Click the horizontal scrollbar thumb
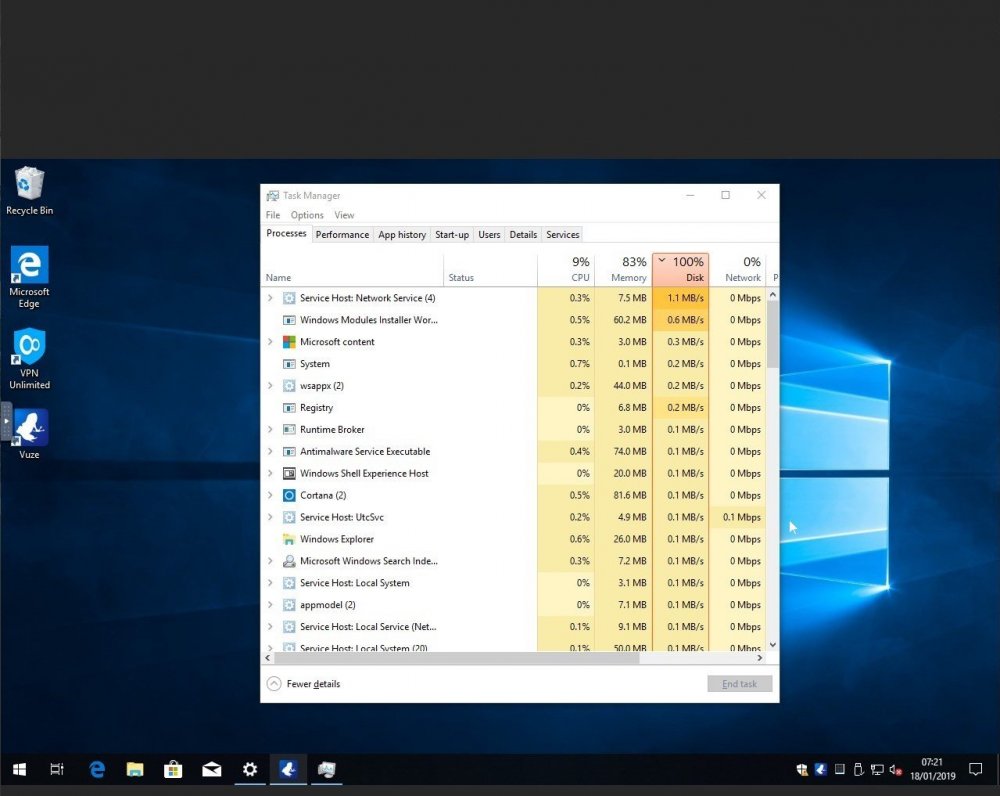Viewport: 1000px width, 796px height. [457, 658]
